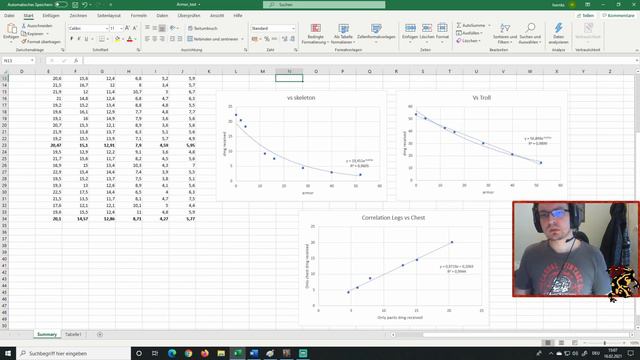Apply percent number format

coord(267,39)
